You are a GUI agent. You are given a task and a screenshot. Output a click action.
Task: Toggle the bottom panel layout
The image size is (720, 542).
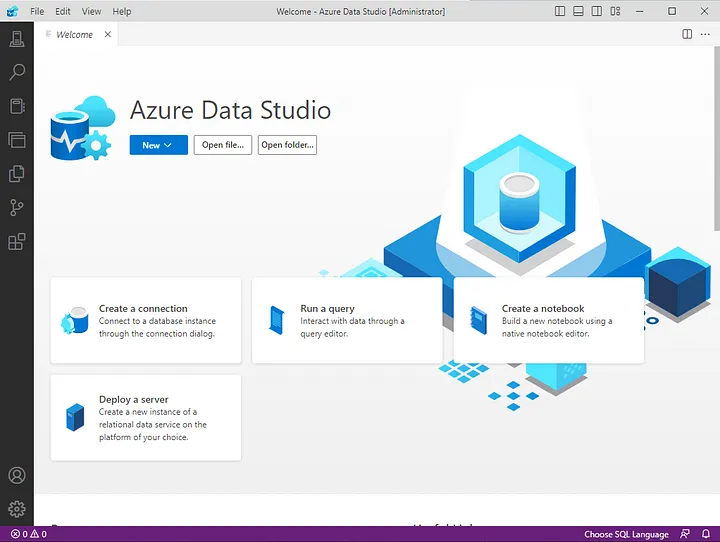pyautogui.click(x=579, y=11)
